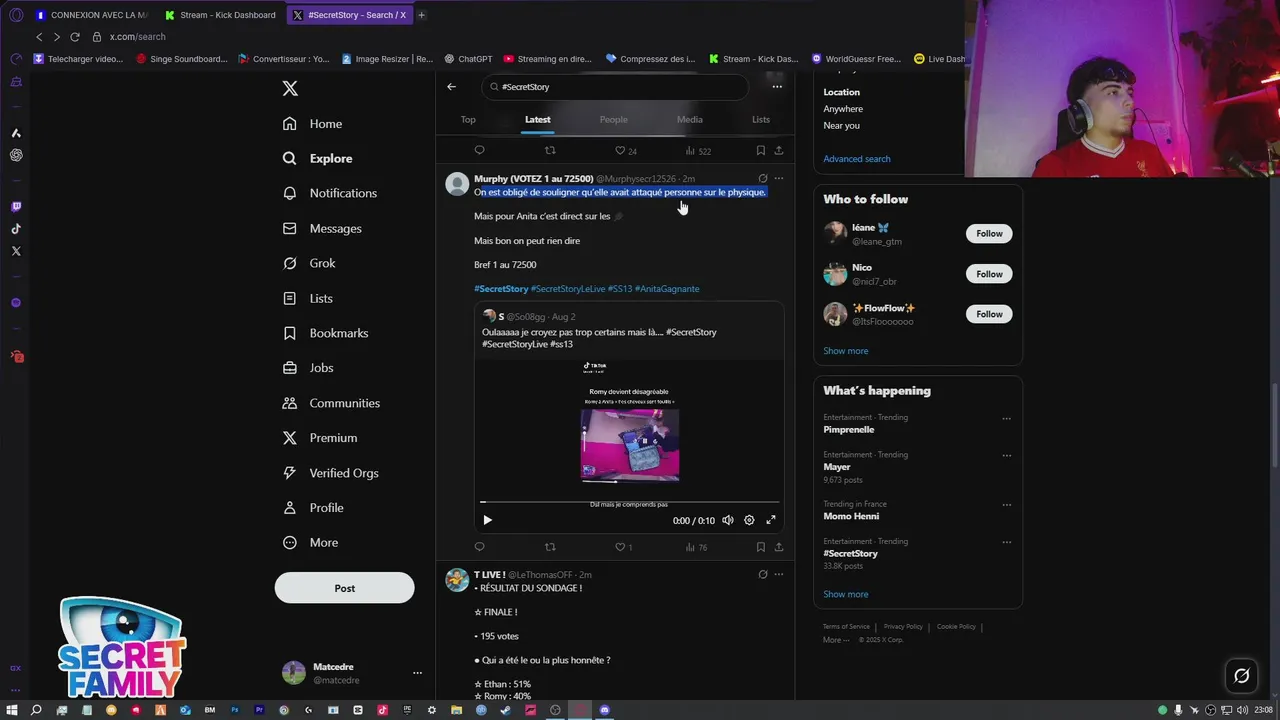The height and width of the screenshot is (720, 1280).
Task: Open the Windows Start menu
Action: pos(12,710)
